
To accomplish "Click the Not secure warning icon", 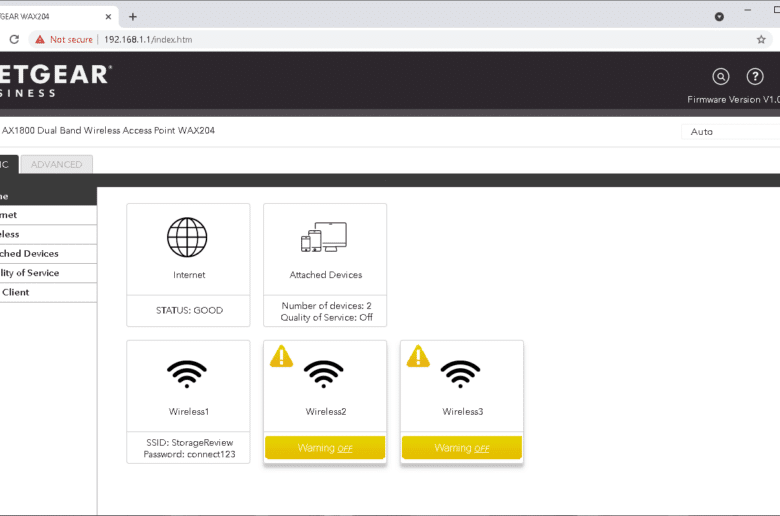I will (x=40, y=39).
